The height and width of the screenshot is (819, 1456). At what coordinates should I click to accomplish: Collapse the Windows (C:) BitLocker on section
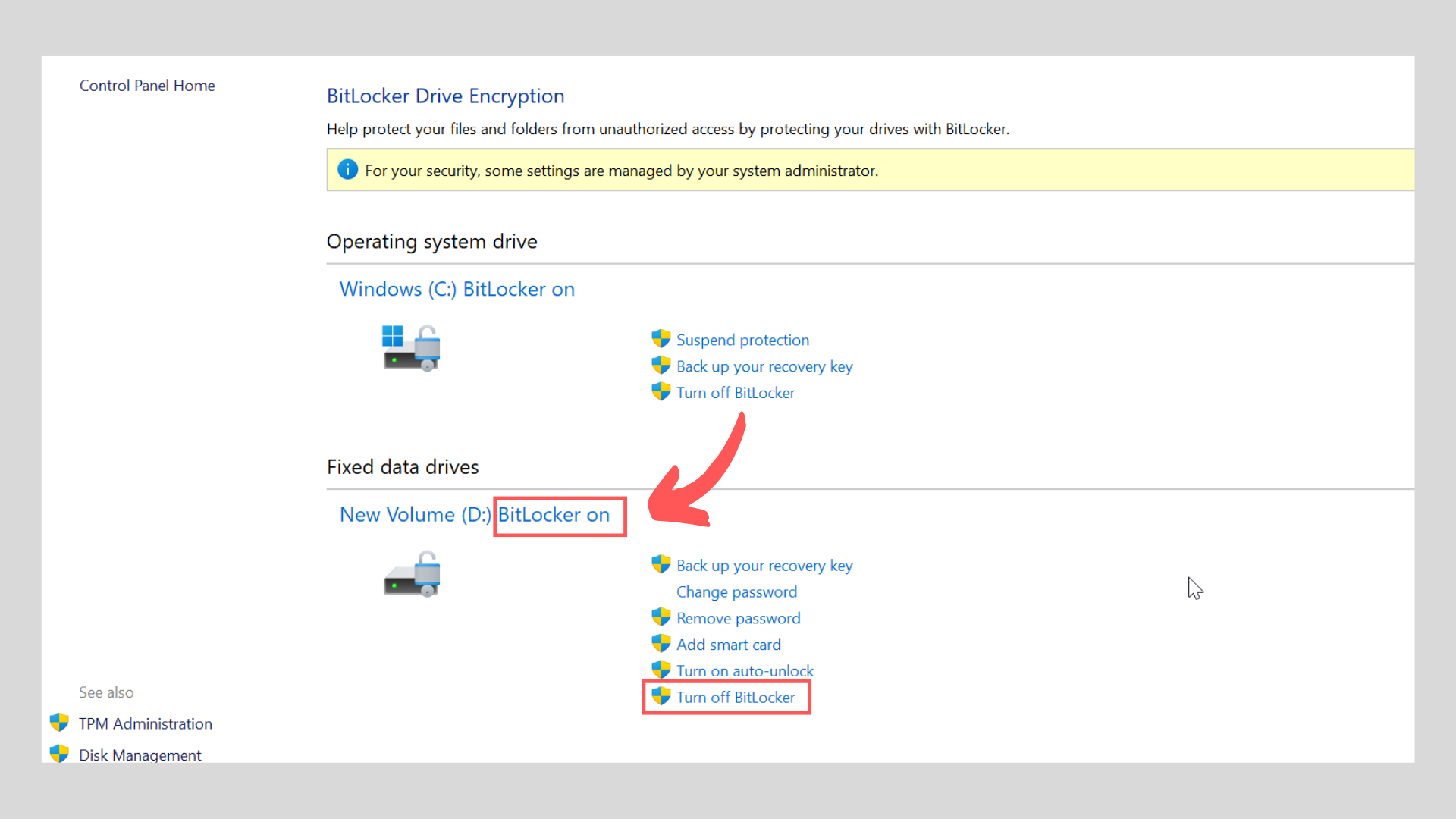point(457,289)
